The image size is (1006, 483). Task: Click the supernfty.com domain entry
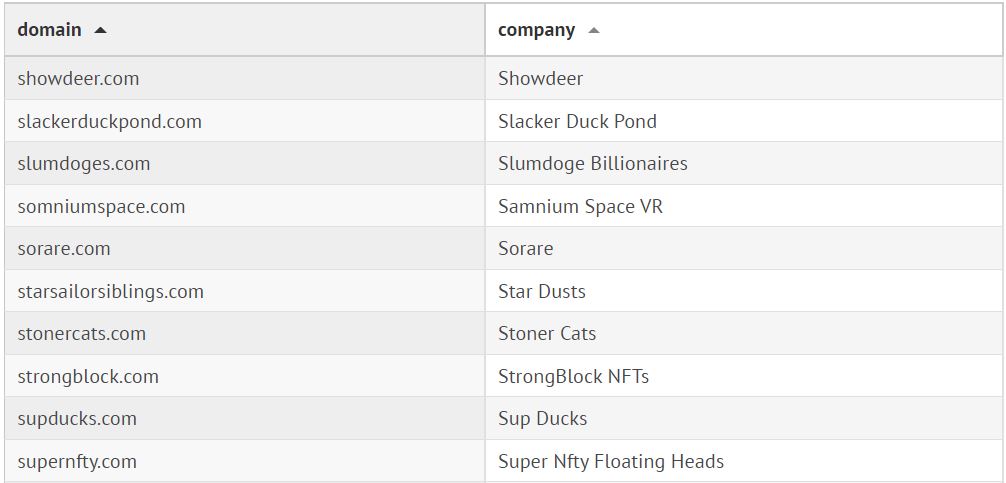(77, 461)
